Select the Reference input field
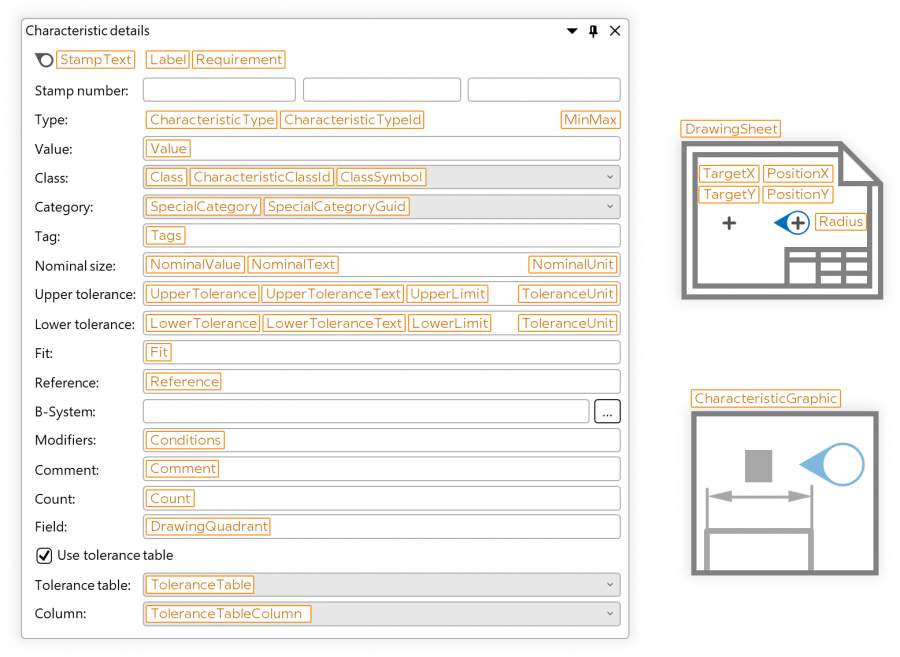Image resolution: width=900 pixels, height=657 pixels. (x=382, y=382)
